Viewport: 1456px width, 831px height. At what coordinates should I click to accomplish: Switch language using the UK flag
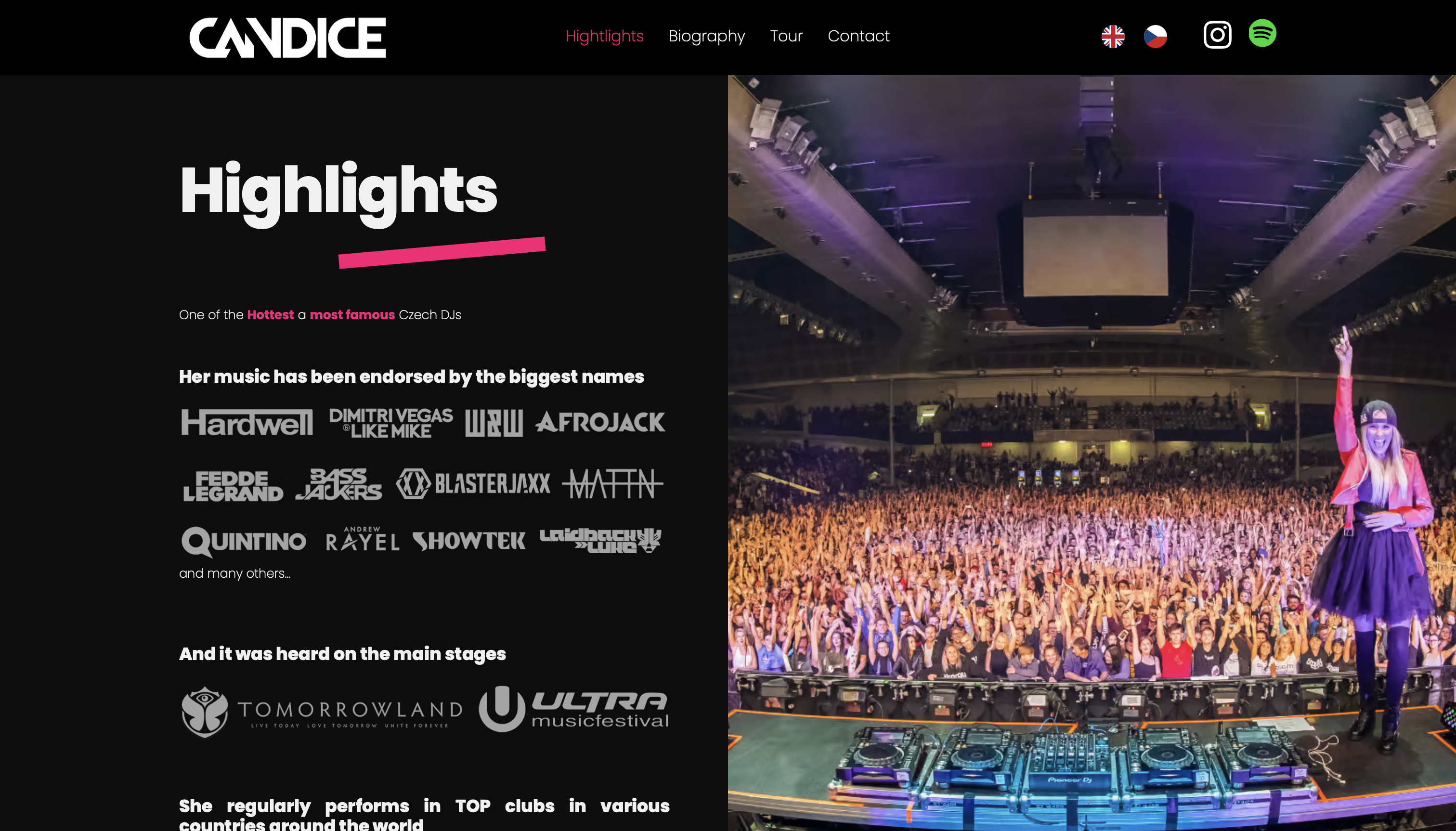(x=1112, y=37)
